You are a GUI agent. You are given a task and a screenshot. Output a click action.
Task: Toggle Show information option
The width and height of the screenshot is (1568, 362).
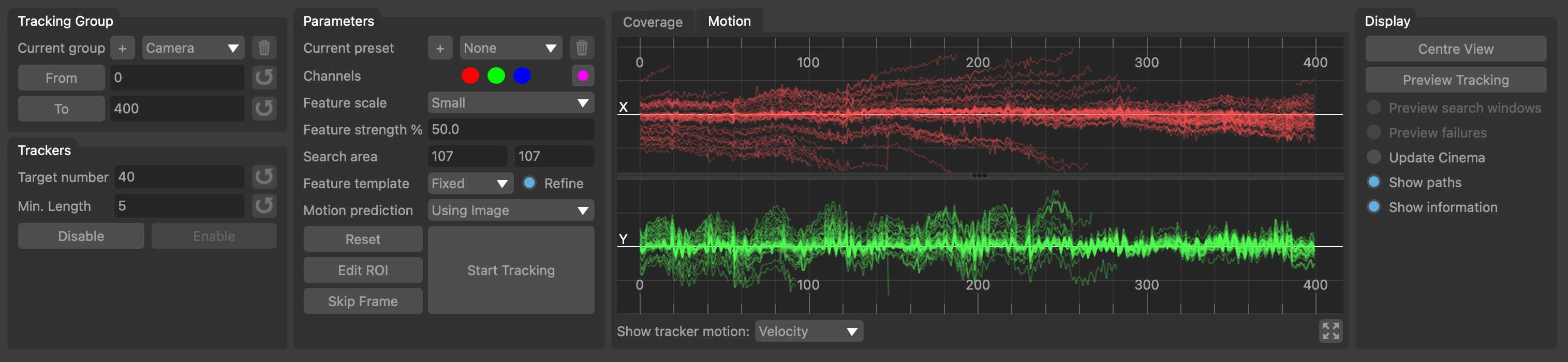pyautogui.click(x=1374, y=207)
